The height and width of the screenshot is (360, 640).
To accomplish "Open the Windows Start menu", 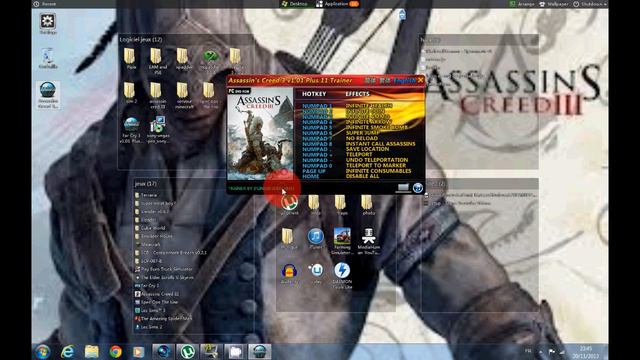I will pyautogui.click(x=42, y=351).
